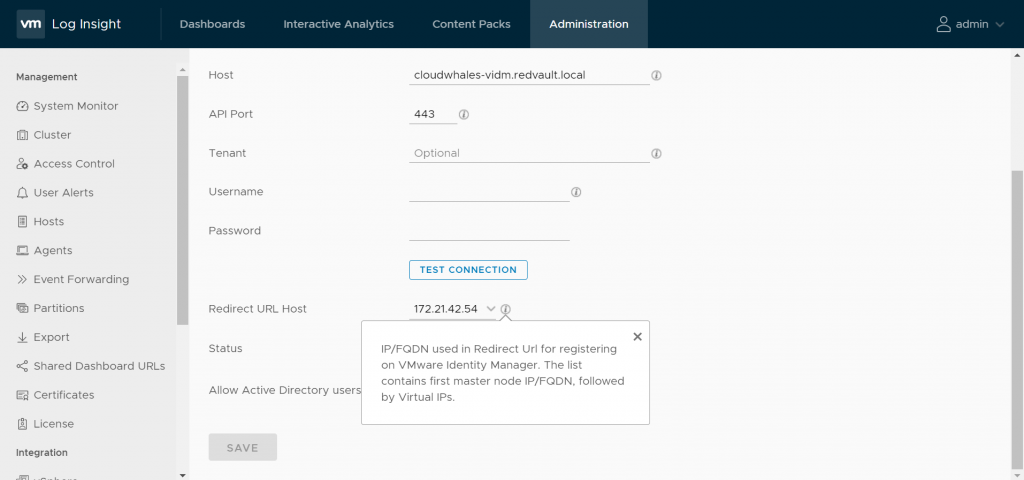Open Partitions page

(59, 308)
